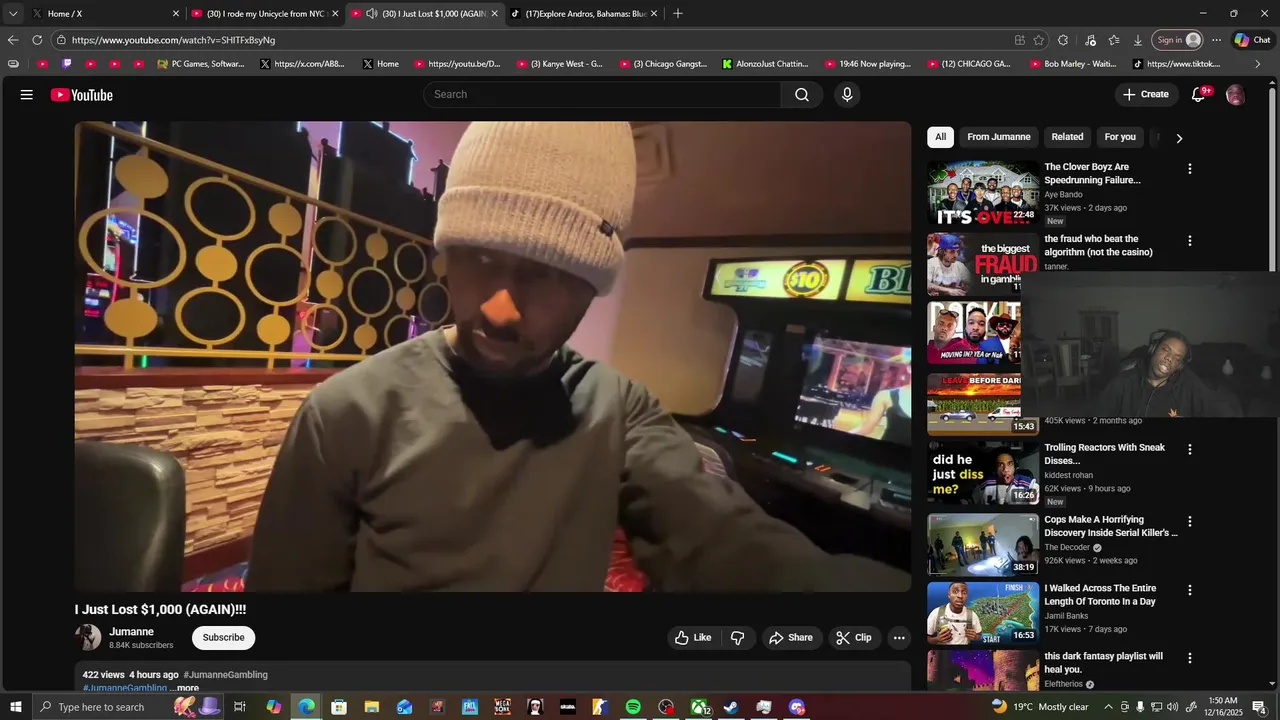Viewport: 1280px width, 720px height.
Task: Select the Related filter chip
Action: click(x=1067, y=137)
